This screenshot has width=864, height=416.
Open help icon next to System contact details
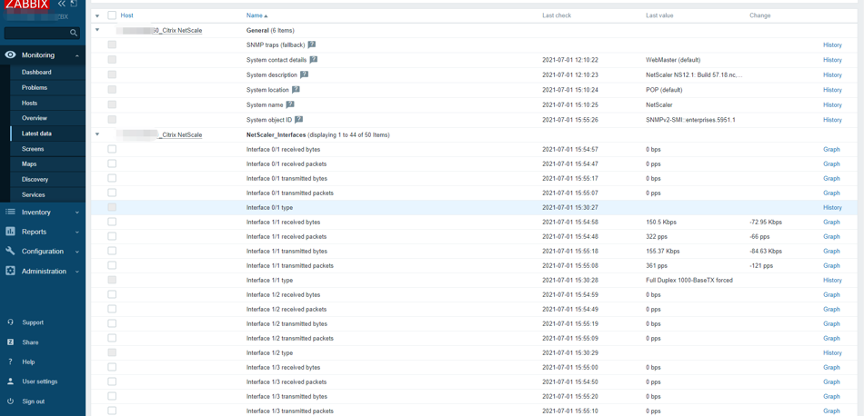coord(314,60)
